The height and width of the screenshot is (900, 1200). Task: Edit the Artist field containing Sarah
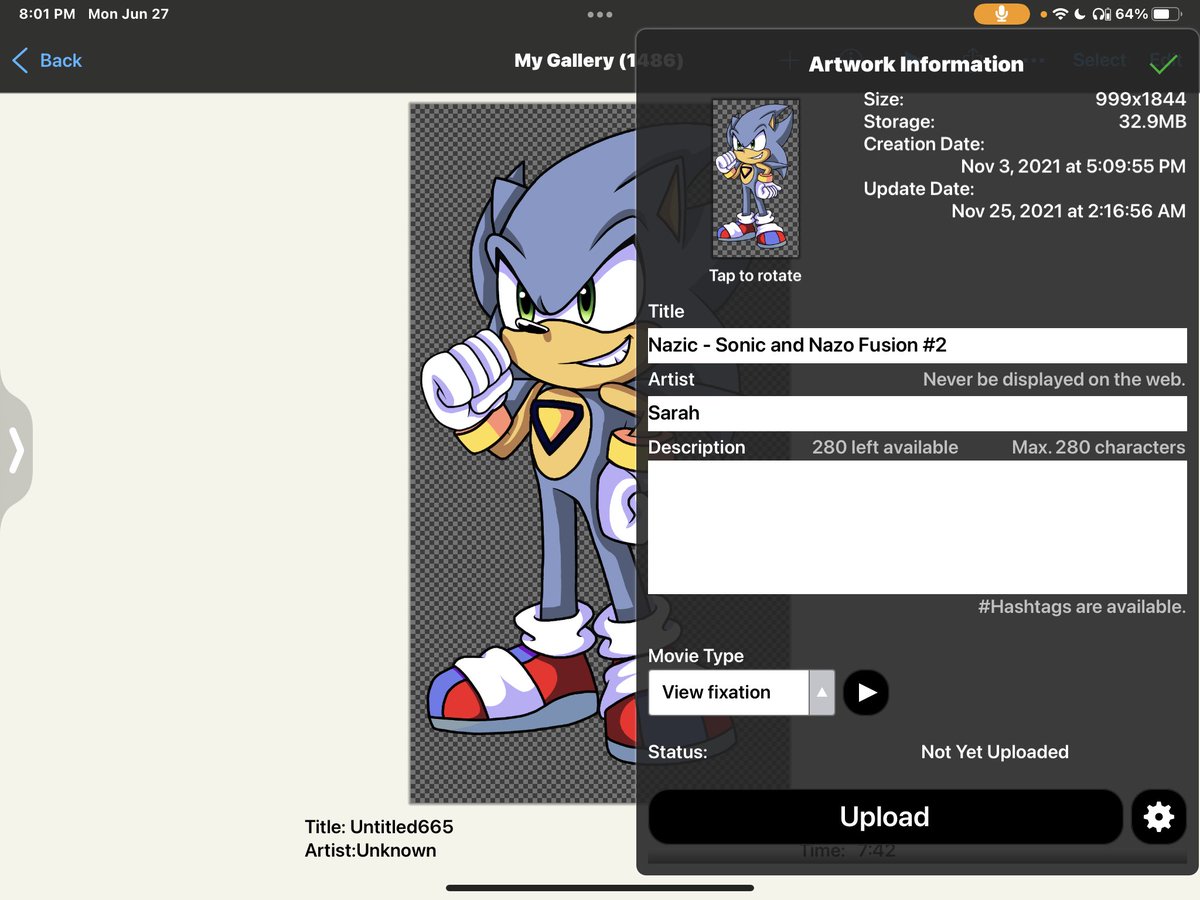pos(917,413)
